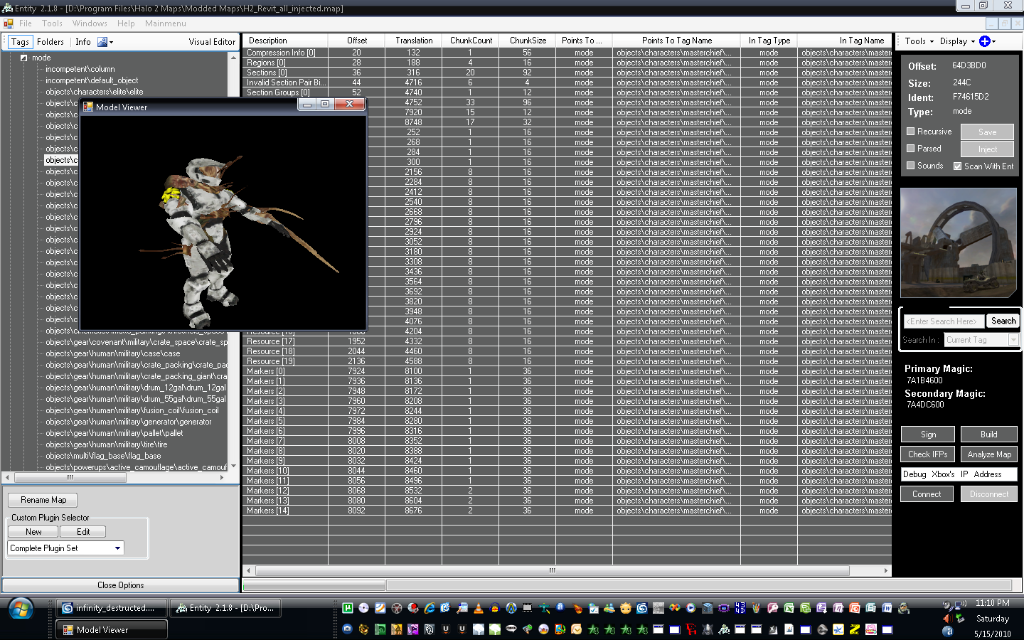Click the Entity app icon in the menu bar
This screenshot has width=1024, height=640.
(8, 24)
